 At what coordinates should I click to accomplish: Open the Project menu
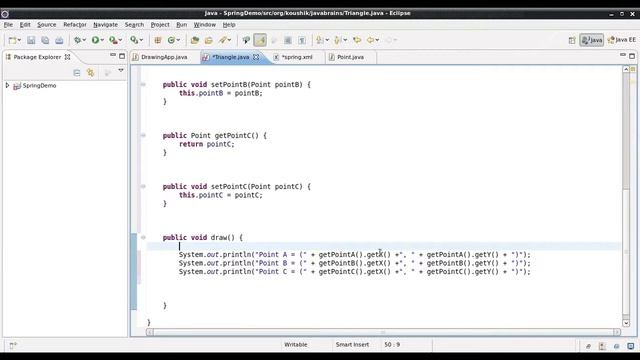[160, 25]
